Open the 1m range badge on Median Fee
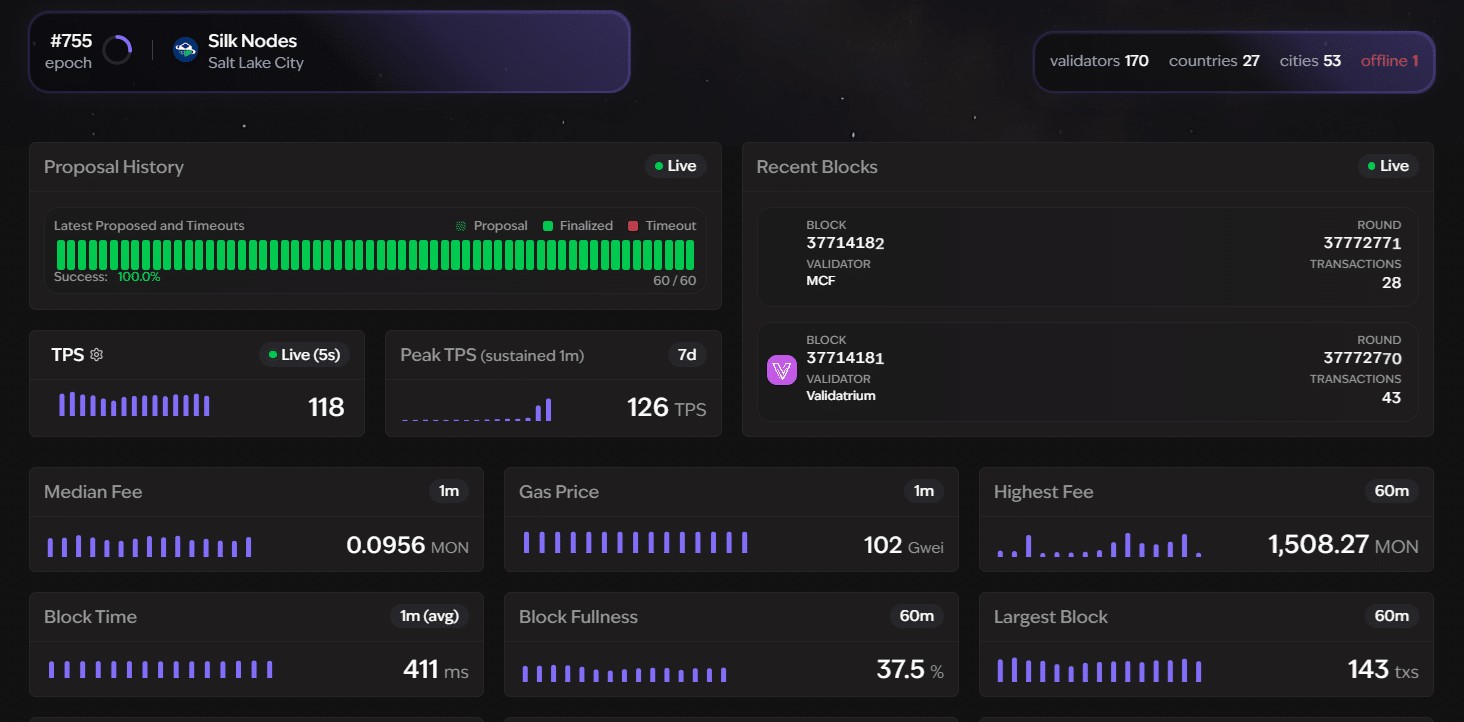Screen dimensions: 1464x722 pos(449,491)
